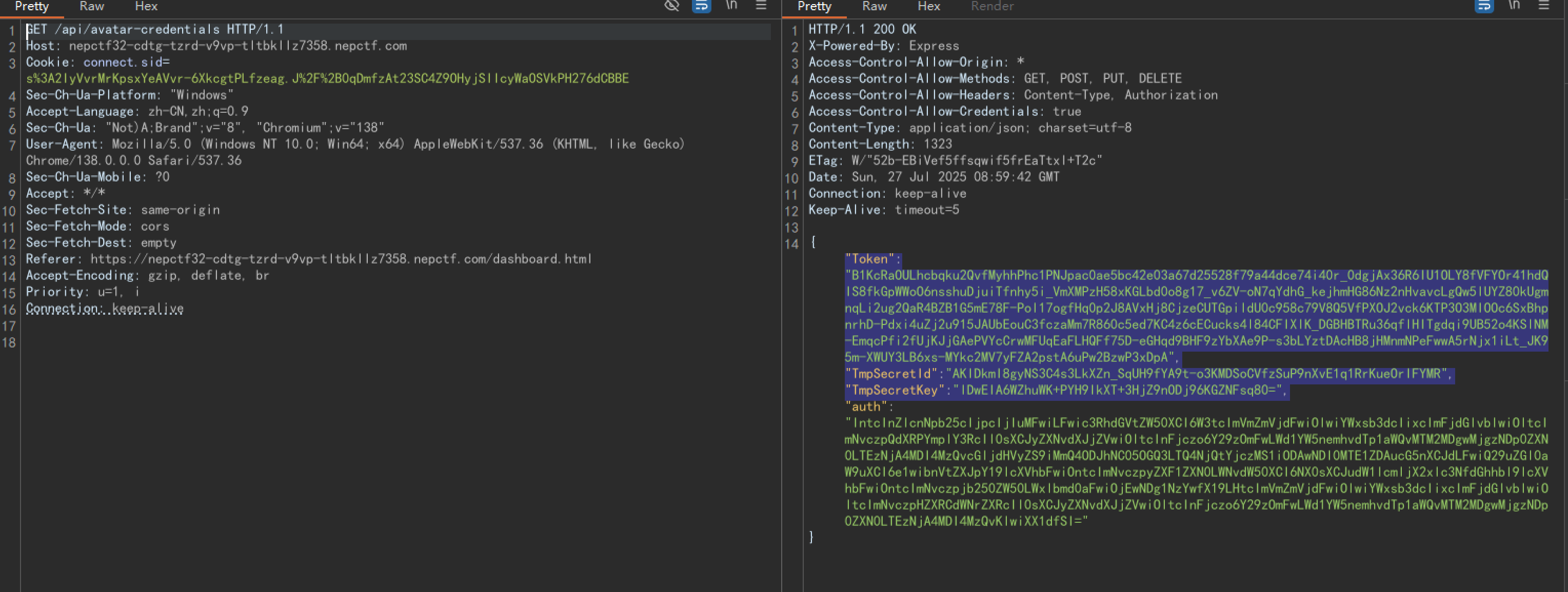Open the response Render tab
Image resolution: width=1568 pixels, height=592 pixels.
(992, 6)
